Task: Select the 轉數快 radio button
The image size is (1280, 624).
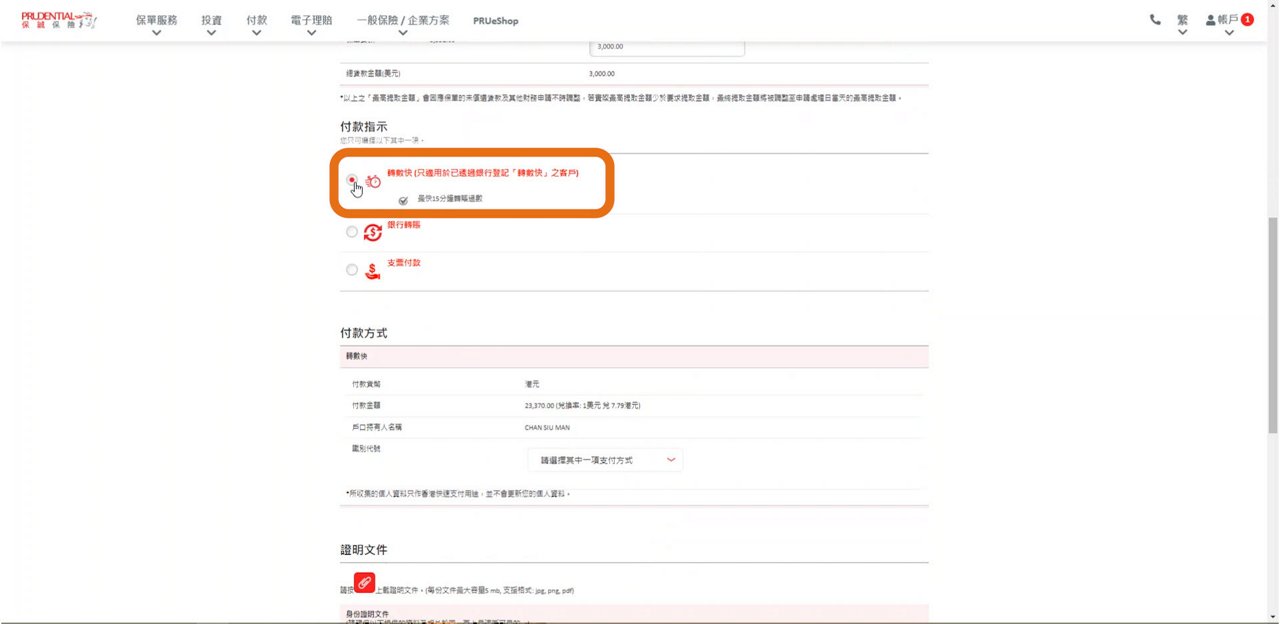Action: click(x=351, y=180)
